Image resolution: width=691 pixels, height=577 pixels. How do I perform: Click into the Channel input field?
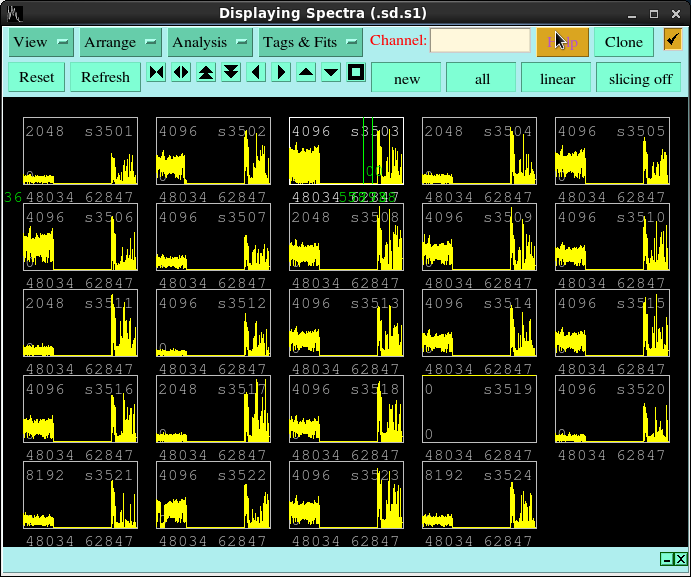pos(480,41)
